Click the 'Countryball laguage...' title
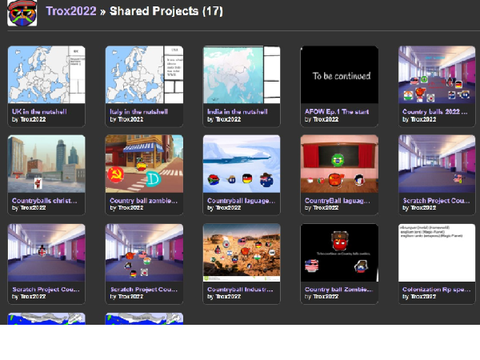 click(241, 201)
